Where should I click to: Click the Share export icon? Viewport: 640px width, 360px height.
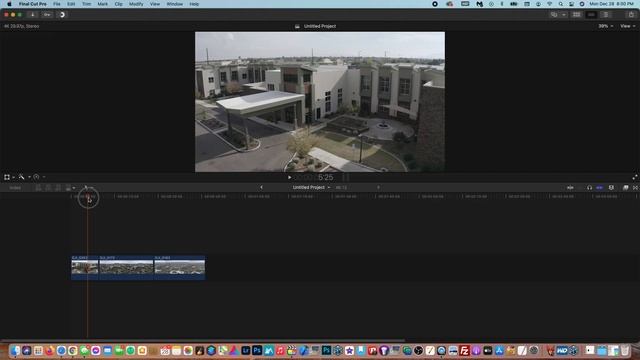[x=631, y=15]
